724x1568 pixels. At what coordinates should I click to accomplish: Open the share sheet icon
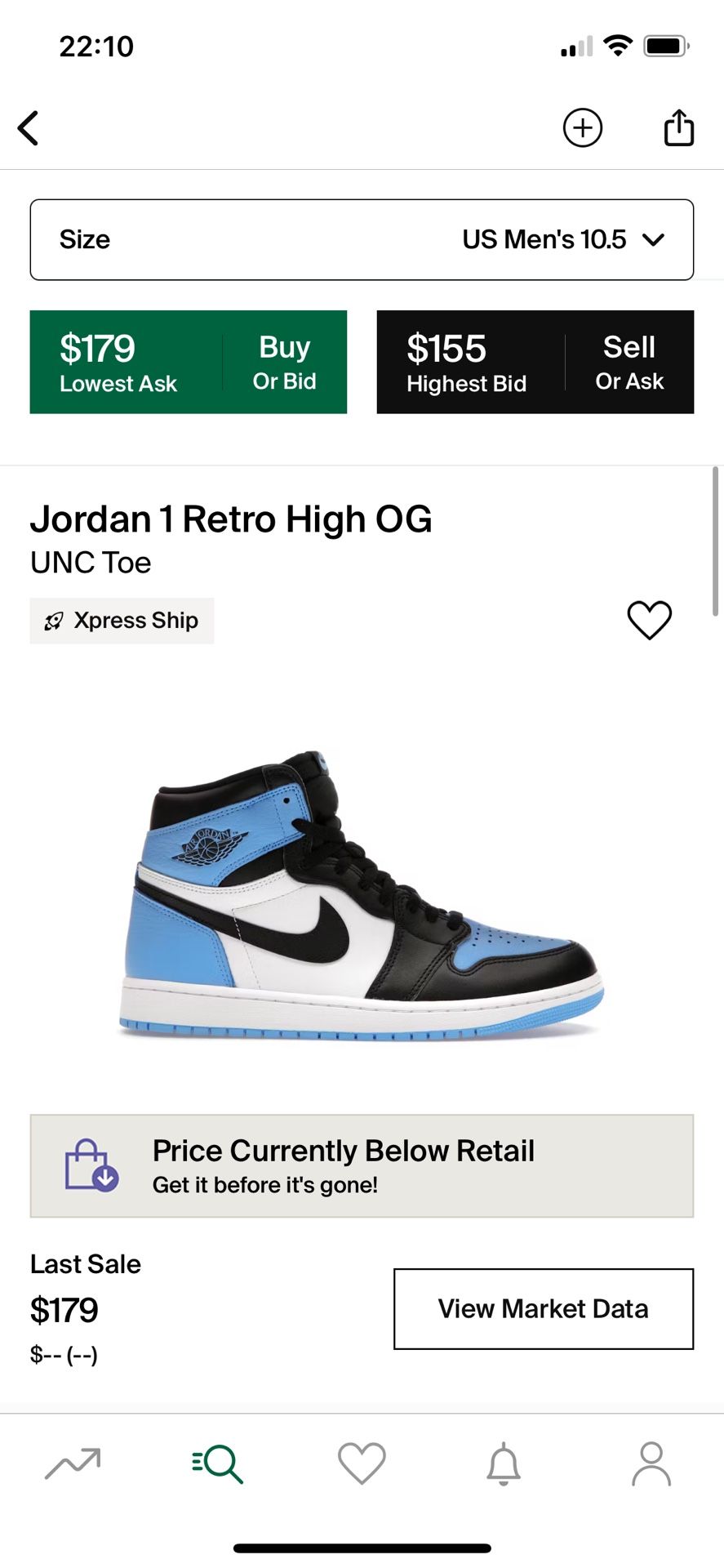tap(678, 127)
